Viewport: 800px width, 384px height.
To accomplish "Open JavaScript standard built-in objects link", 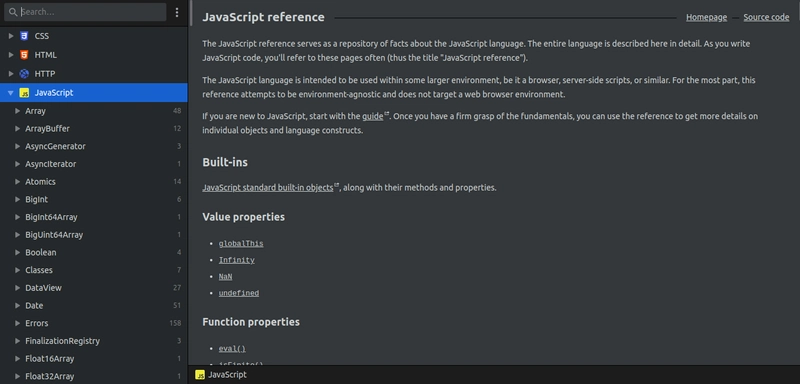I will point(267,188).
